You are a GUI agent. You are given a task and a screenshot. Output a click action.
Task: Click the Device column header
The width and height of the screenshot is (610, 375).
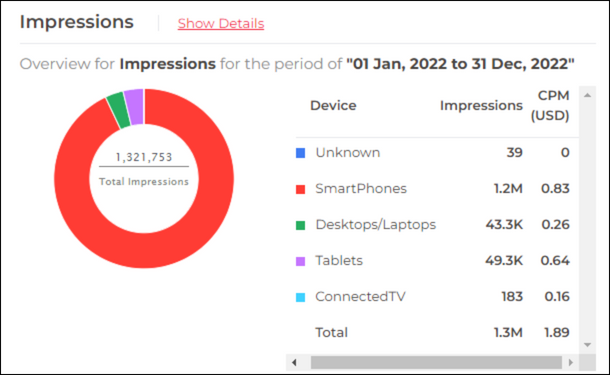pos(333,105)
